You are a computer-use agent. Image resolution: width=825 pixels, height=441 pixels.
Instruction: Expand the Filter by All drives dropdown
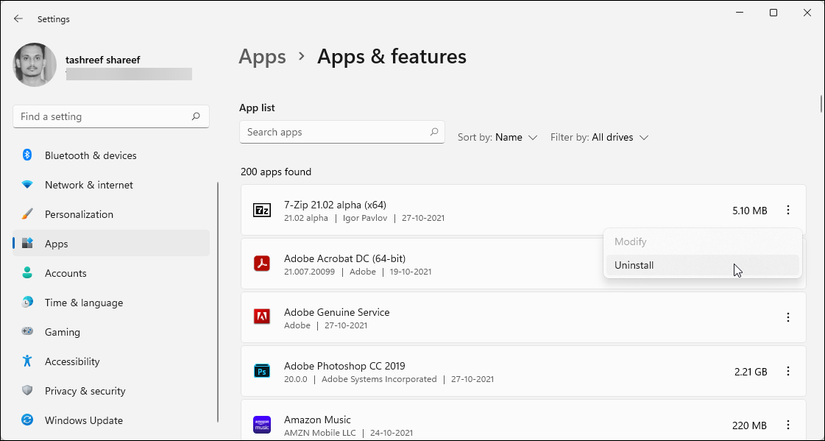click(x=600, y=137)
